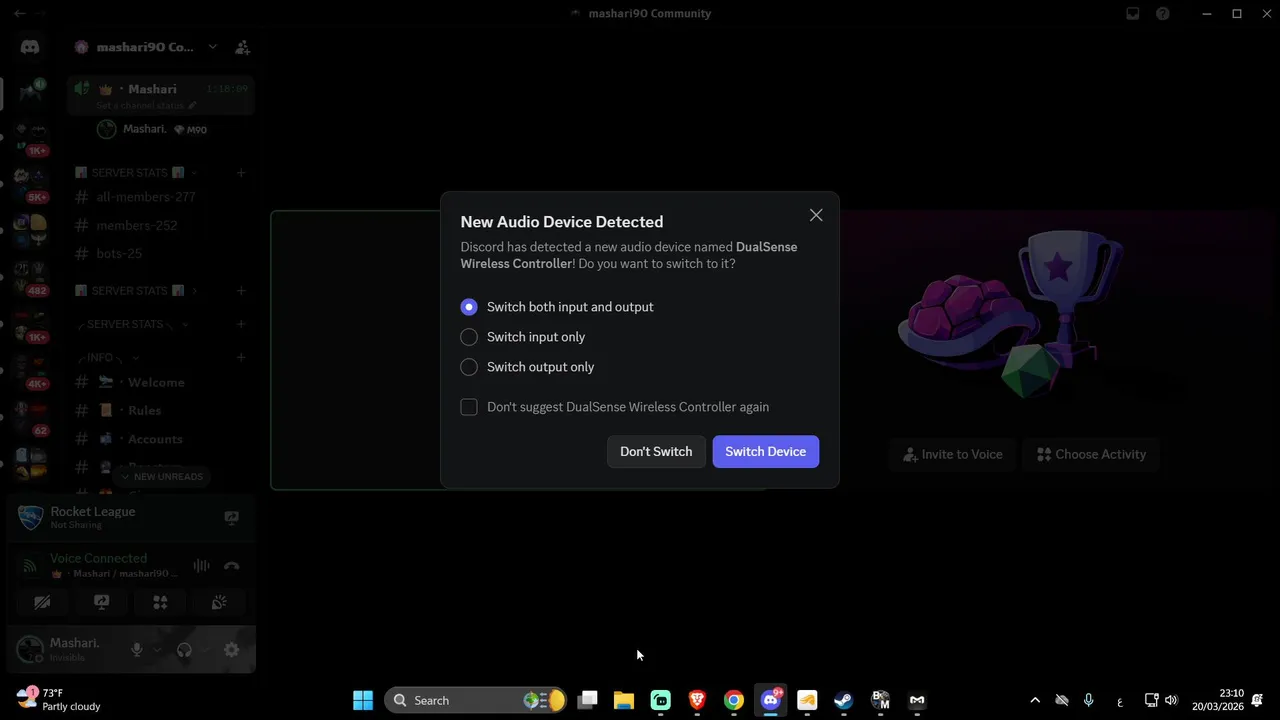The height and width of the screenshot is (720, 1280).
Task: Open the Discord help icon in title bar
Action: pyautogui.click(x=1163, y=14)
